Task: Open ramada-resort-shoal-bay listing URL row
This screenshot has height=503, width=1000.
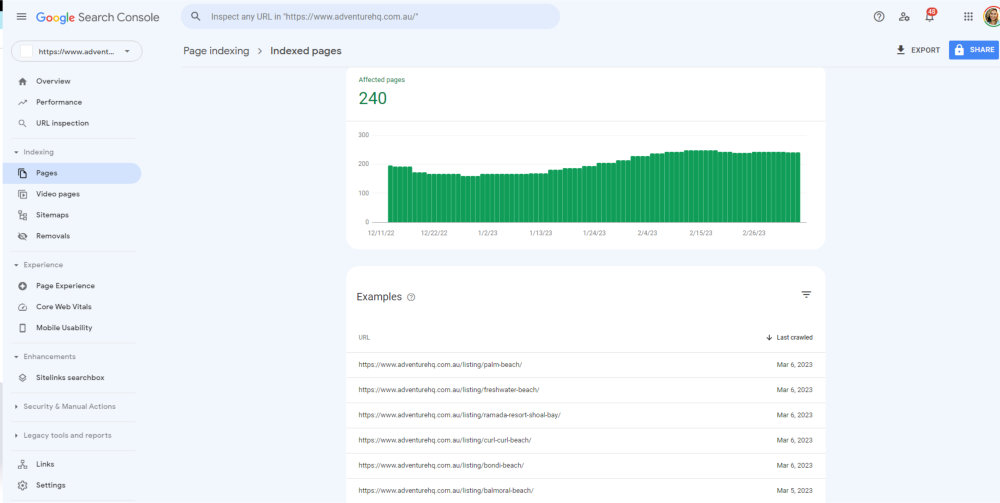Action: pyautogui.click(x=585, y=415)
